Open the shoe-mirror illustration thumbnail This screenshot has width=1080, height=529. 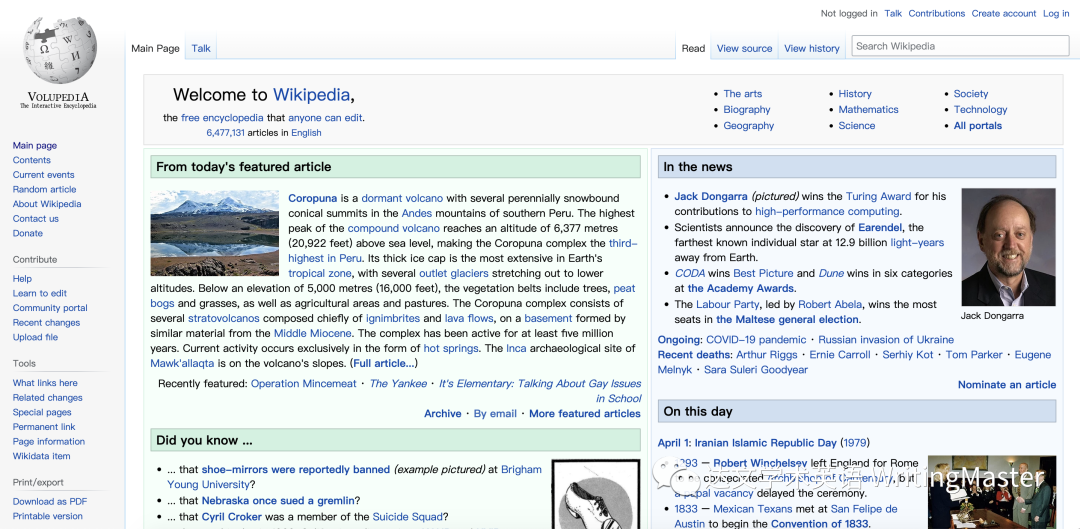coord(596,494)
